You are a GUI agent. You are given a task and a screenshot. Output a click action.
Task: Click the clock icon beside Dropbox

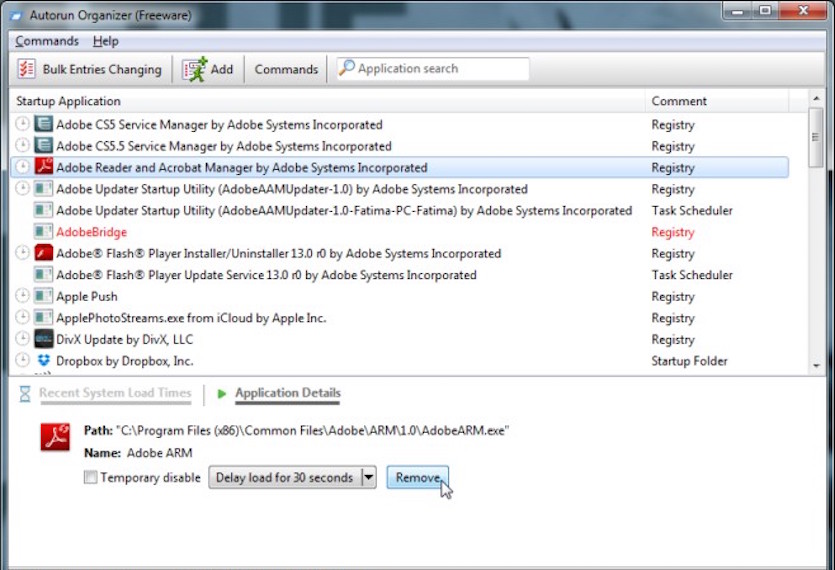click(x=22, y=360)
